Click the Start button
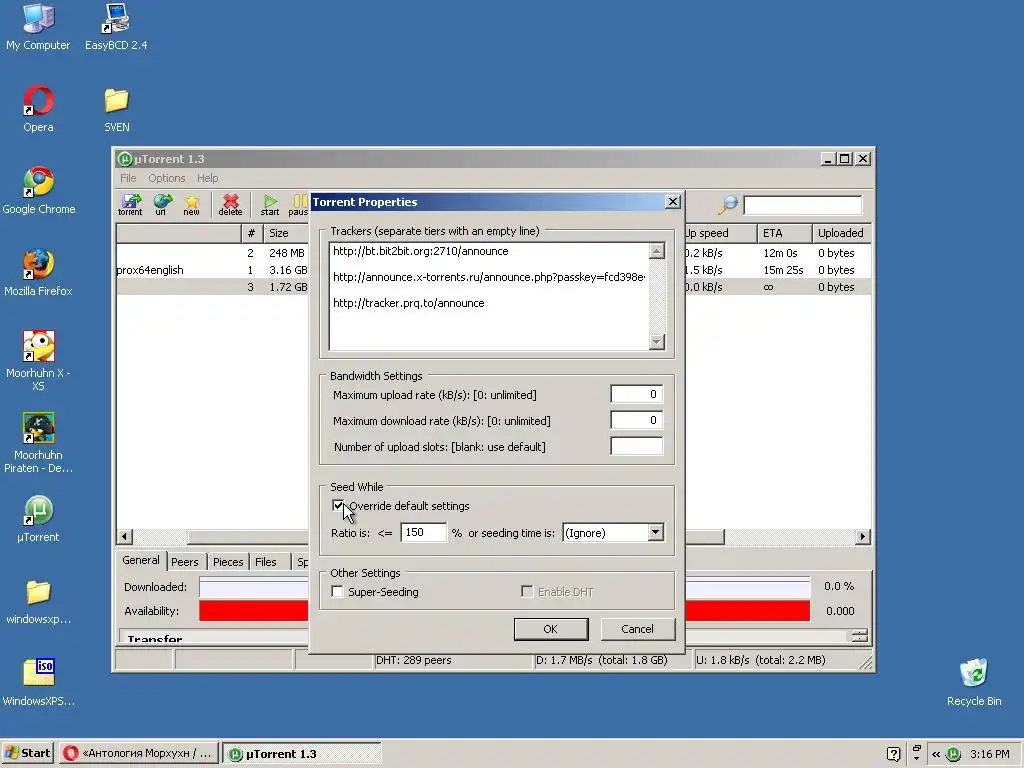This screenshot has height=768, width=1024. pos(27,753)
